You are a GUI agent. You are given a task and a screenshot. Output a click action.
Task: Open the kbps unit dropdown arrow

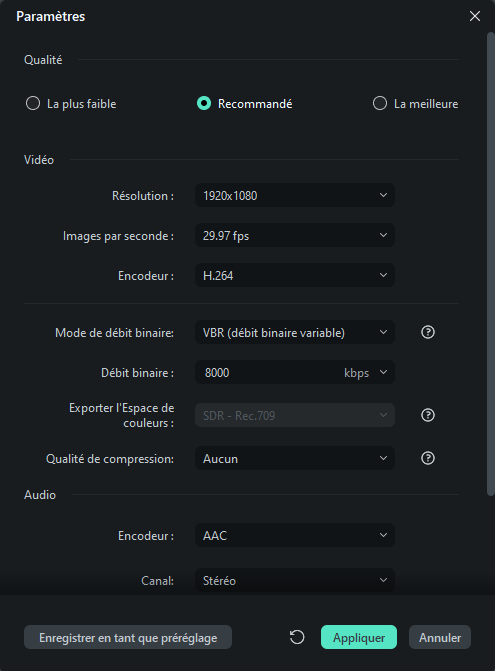tap(383, 372)
